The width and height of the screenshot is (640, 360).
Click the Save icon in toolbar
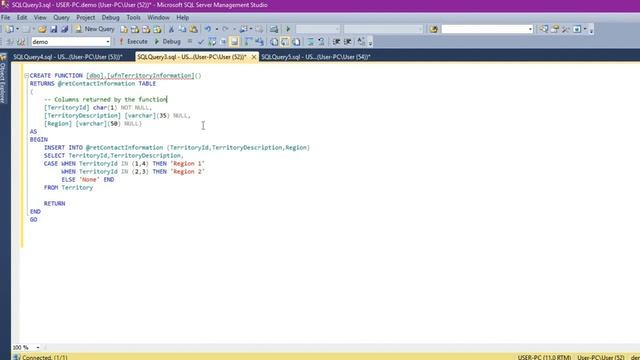click(53, 29)
